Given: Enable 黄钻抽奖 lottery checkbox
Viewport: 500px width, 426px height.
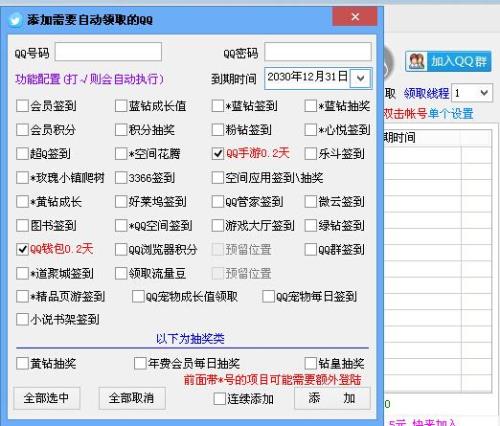Looking at the screenshot, I should point(22,363).
